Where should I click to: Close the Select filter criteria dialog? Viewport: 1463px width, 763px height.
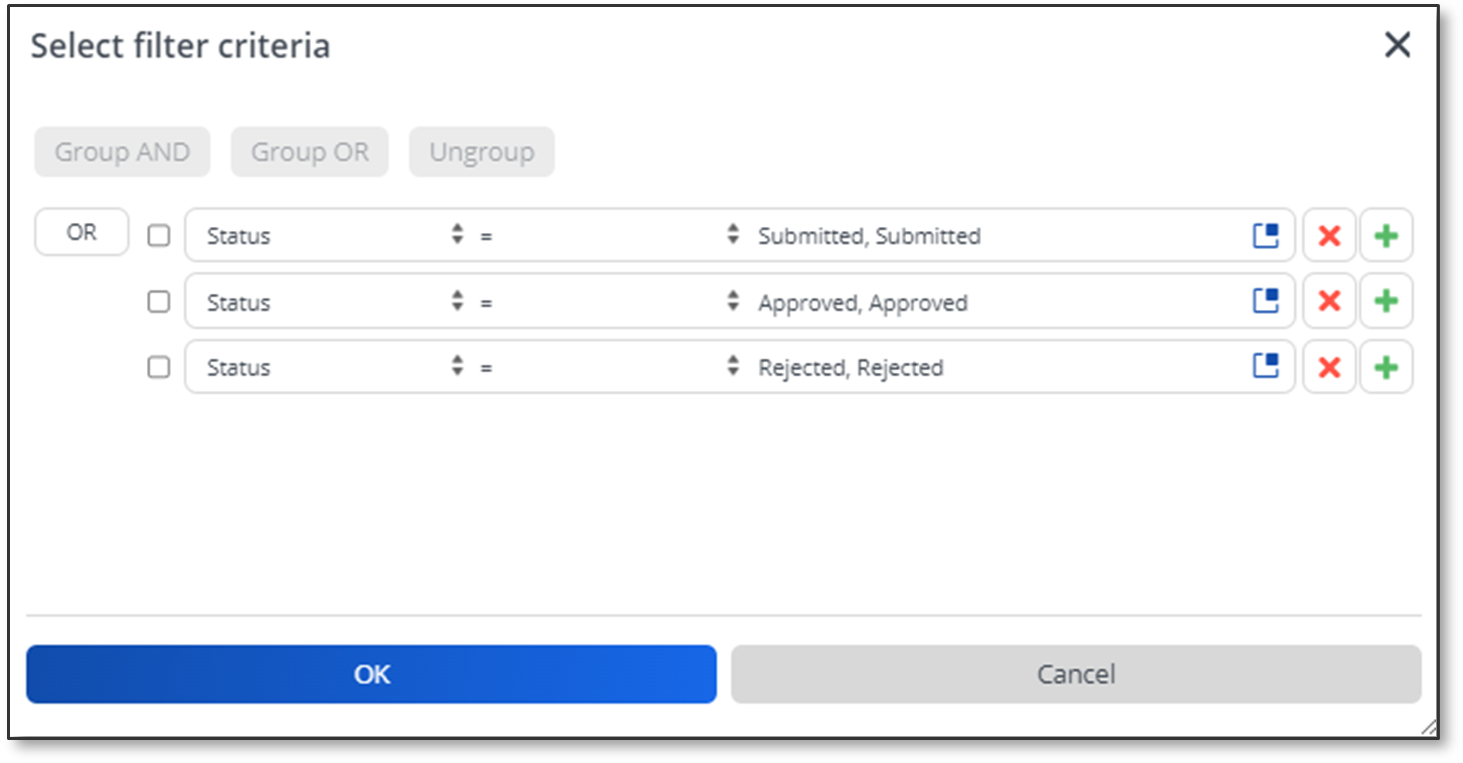pyautogui.click(x=1397, y=45)
